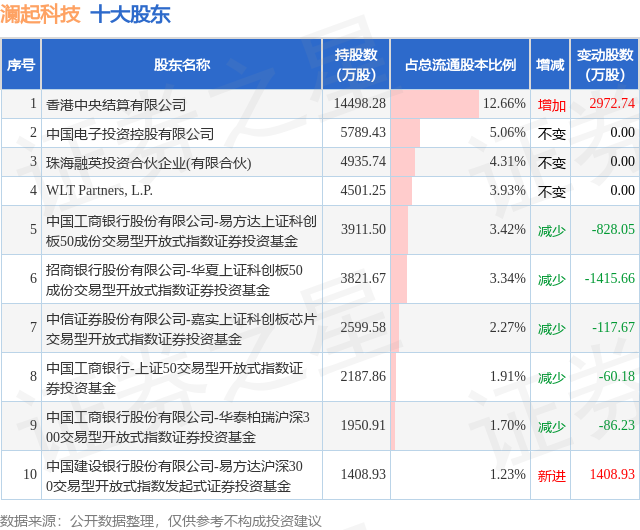Click the red 新进 status label
The width and height of the screenshot is (640, 530).
(x=551, y=476)
